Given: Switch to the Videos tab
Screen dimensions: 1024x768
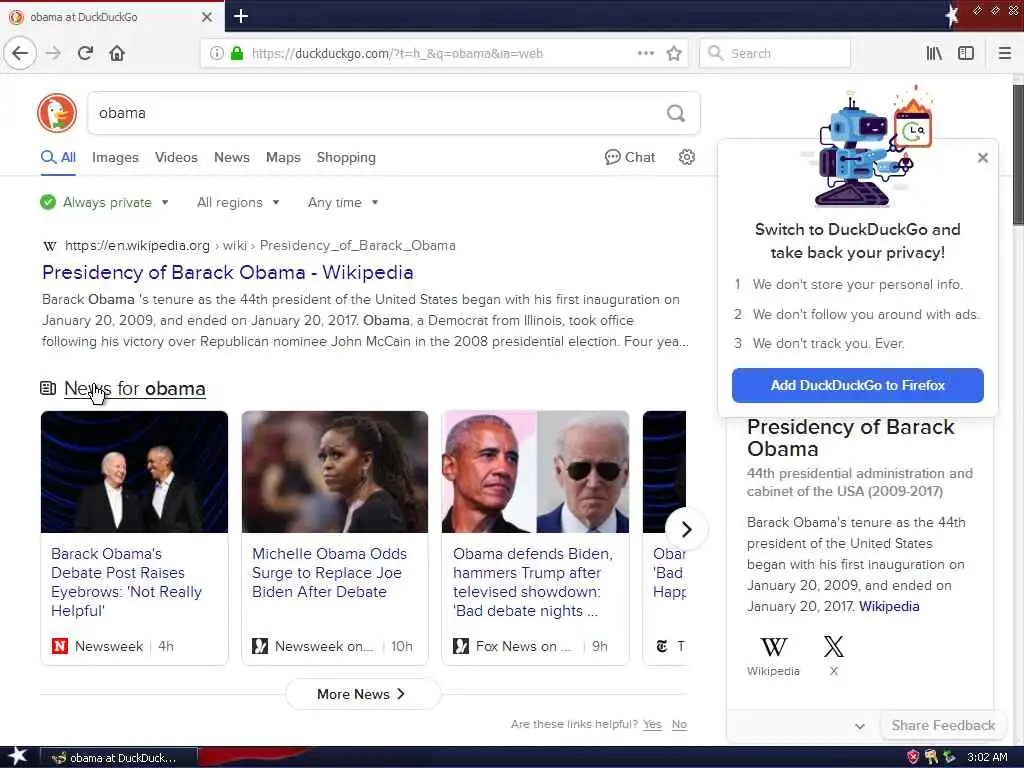Looking at the screenshot, I should (x=176, y=157).
